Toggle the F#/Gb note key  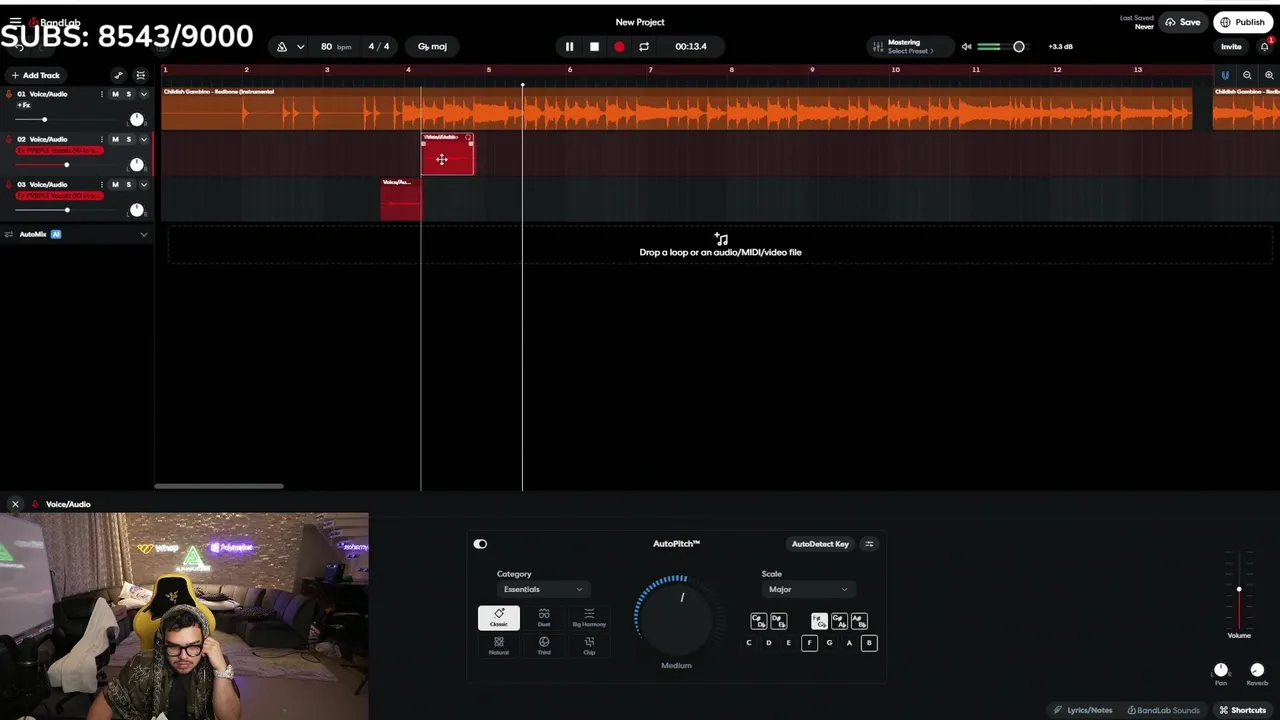pyautogui.click(x=819, y=621)
